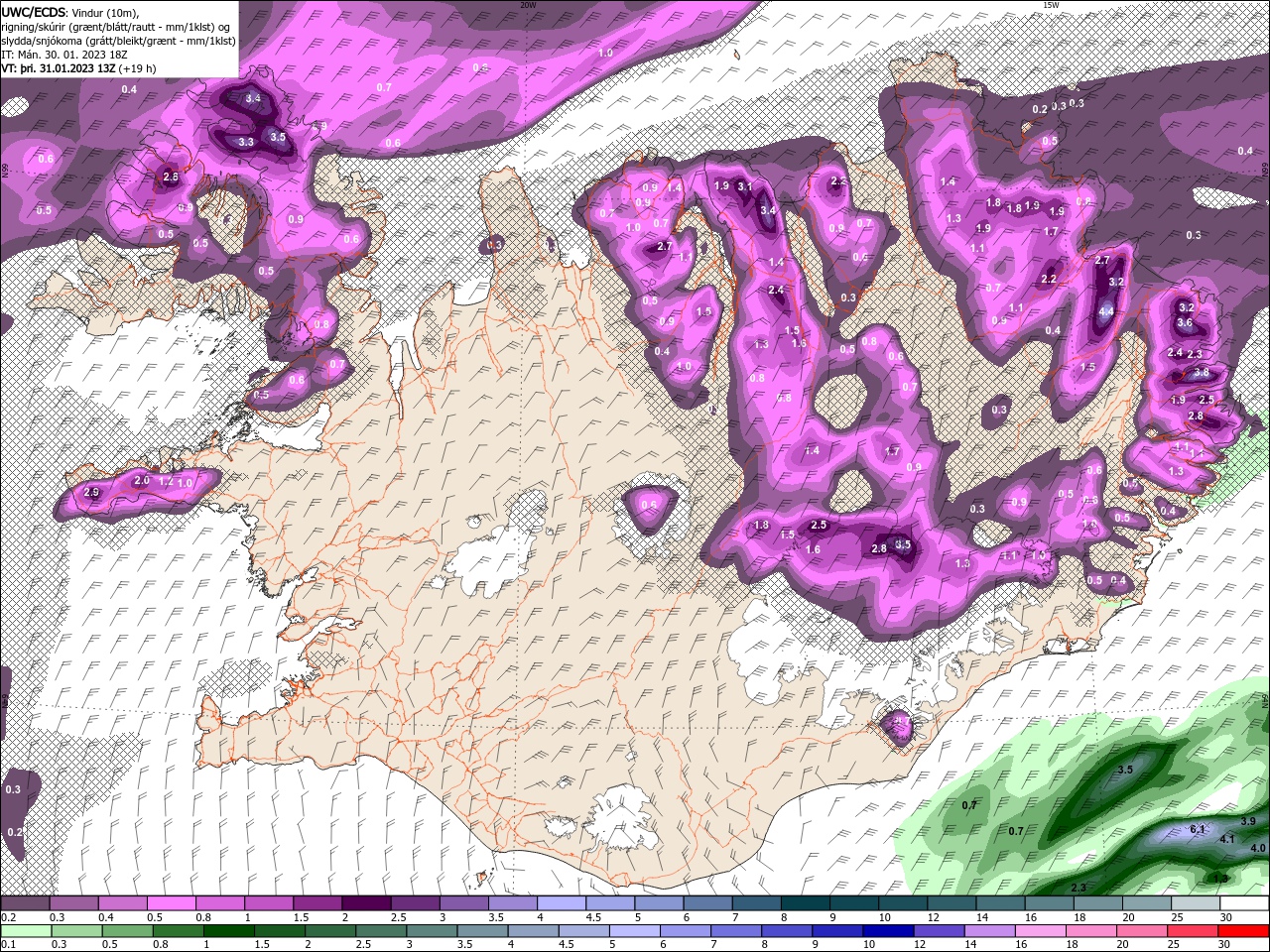Click the 'slydda/snjókoma' legend description line

[118, 41]
